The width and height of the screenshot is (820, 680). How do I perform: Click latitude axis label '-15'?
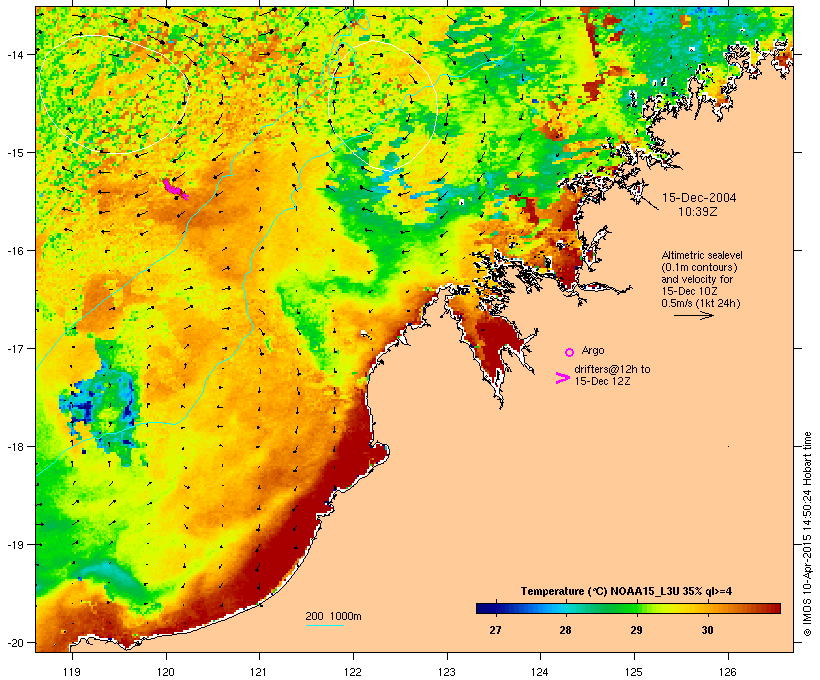pyautogui.click(x=15, y=153)
